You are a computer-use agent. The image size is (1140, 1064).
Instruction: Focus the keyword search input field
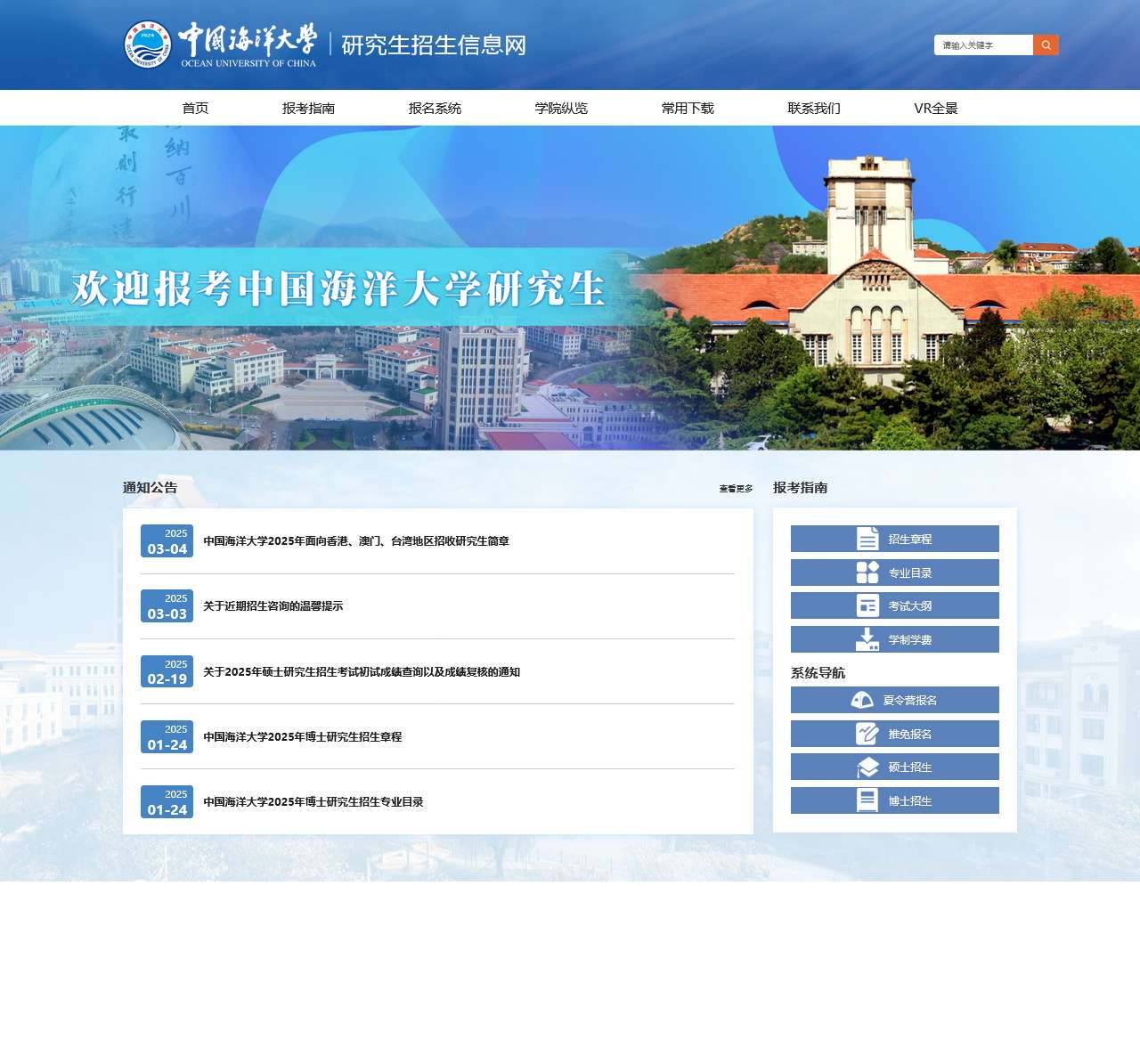coord(983,45)
